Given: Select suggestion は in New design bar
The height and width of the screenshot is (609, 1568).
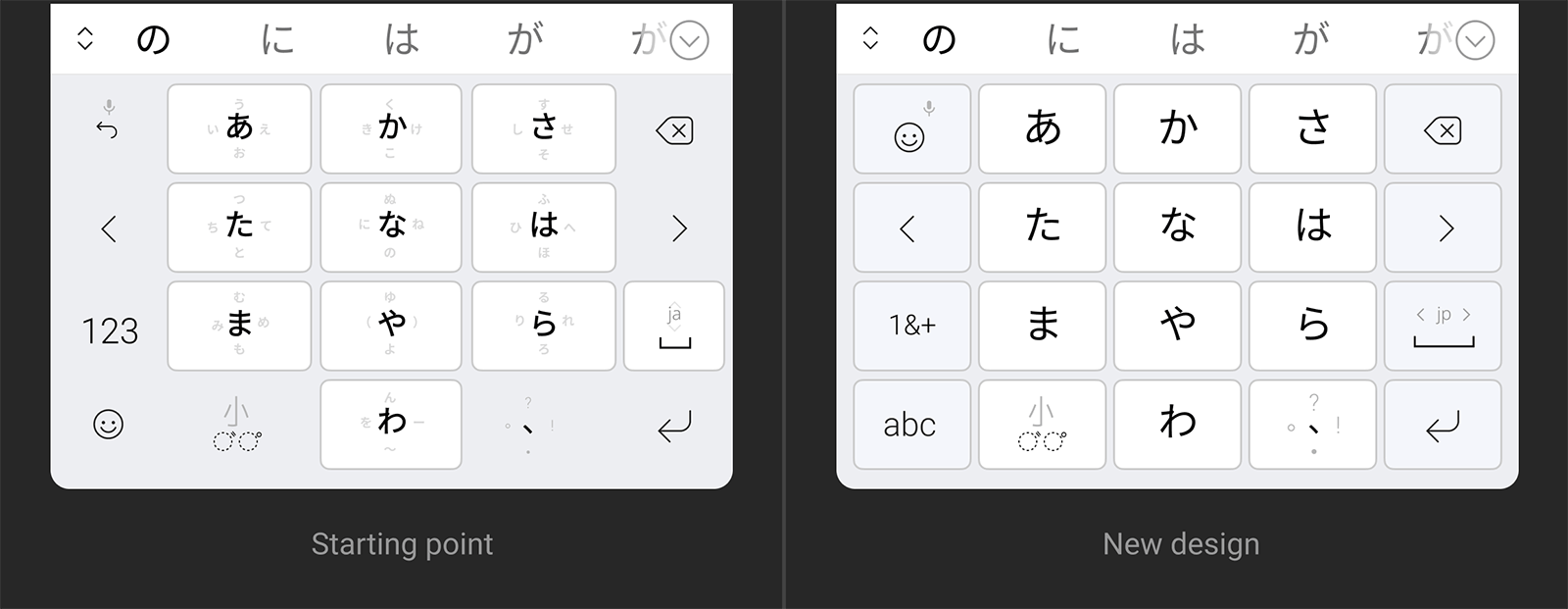Looking at the screenshot, I should 1188,39.
